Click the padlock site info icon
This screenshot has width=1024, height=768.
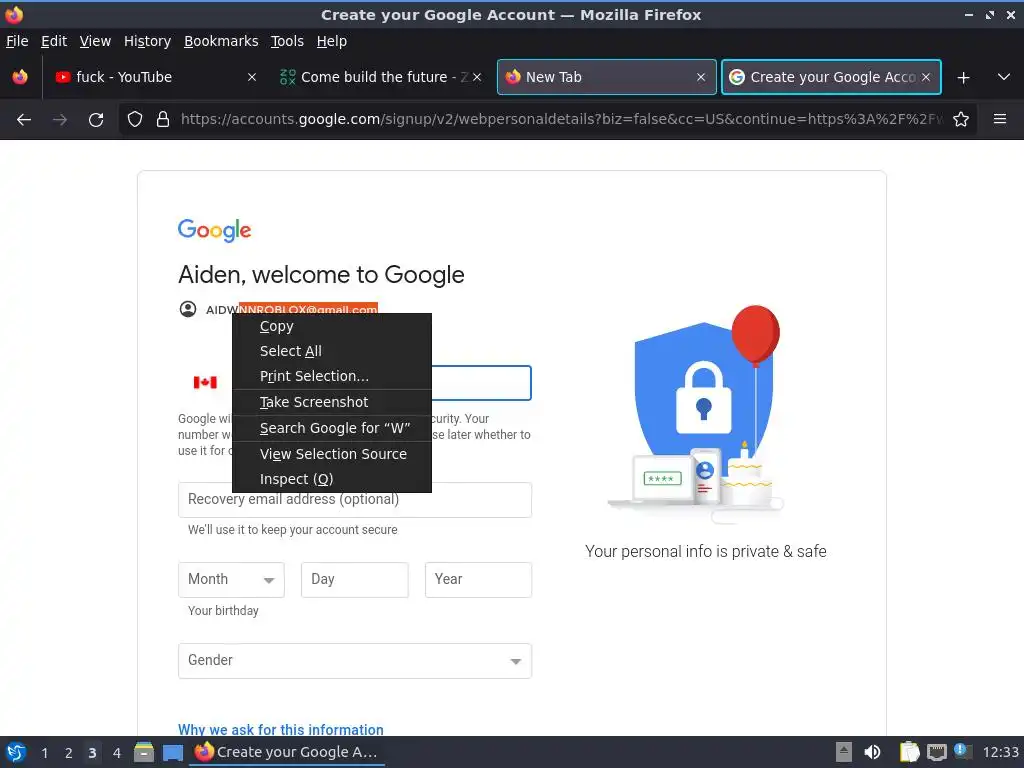(x=163, y=120)
